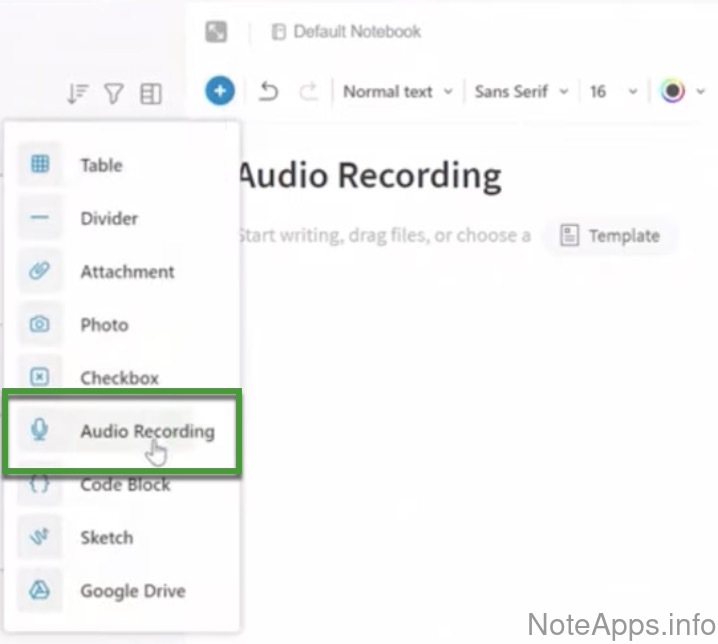Open the Default Notebook breadcrumb
Viewport: 718px width, 644px height.
[346, 32]
